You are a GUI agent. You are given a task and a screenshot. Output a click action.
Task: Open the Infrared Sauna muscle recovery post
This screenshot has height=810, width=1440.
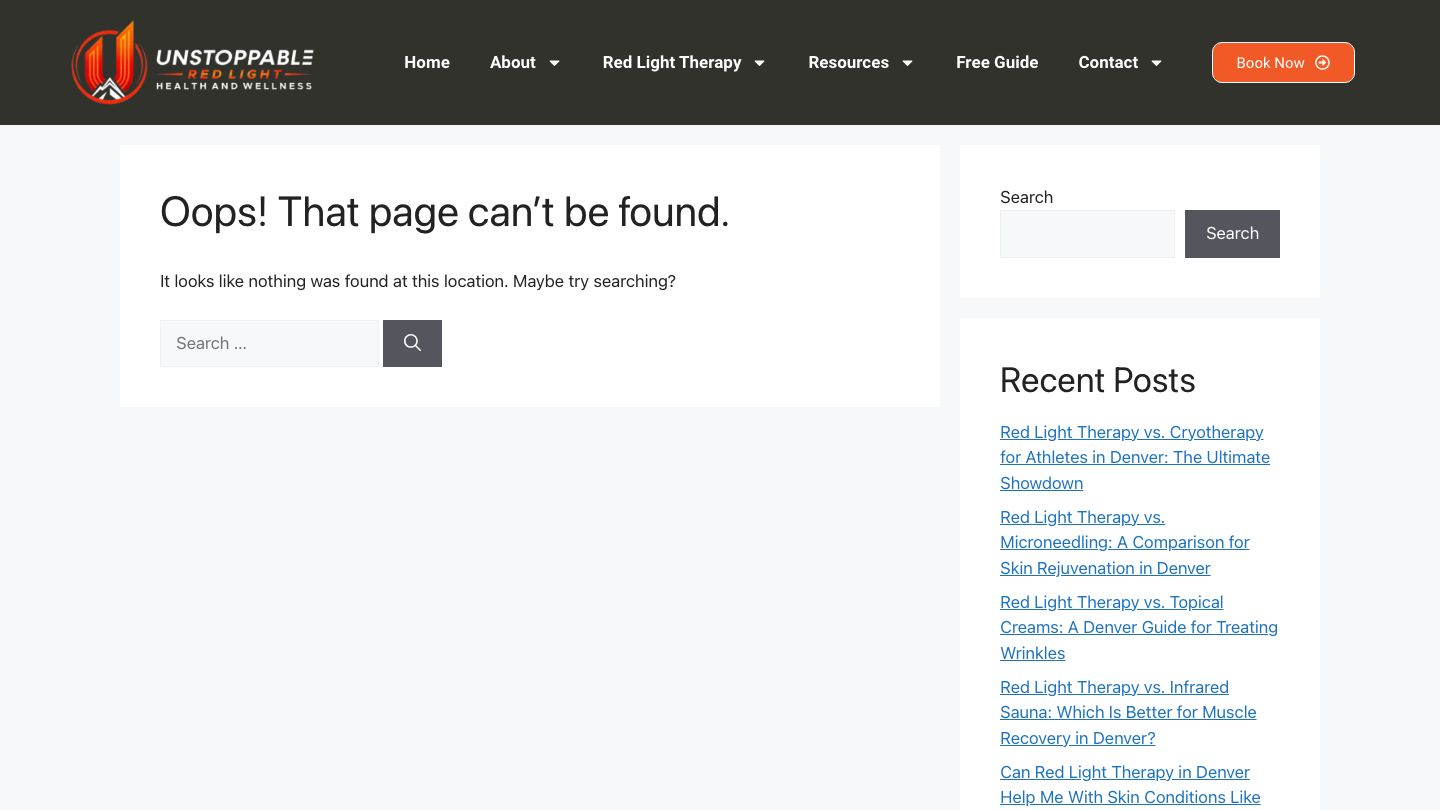(x=1127, y=712)
